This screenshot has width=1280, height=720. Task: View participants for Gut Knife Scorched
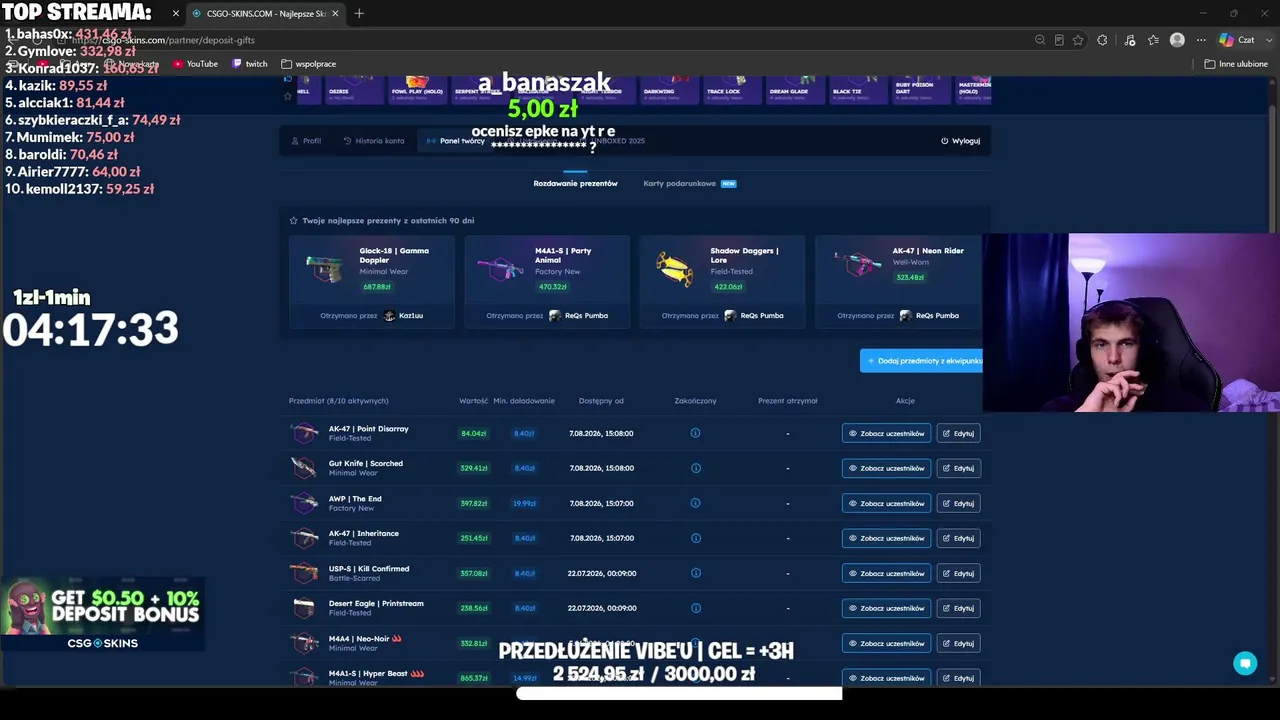coord(886,468)
